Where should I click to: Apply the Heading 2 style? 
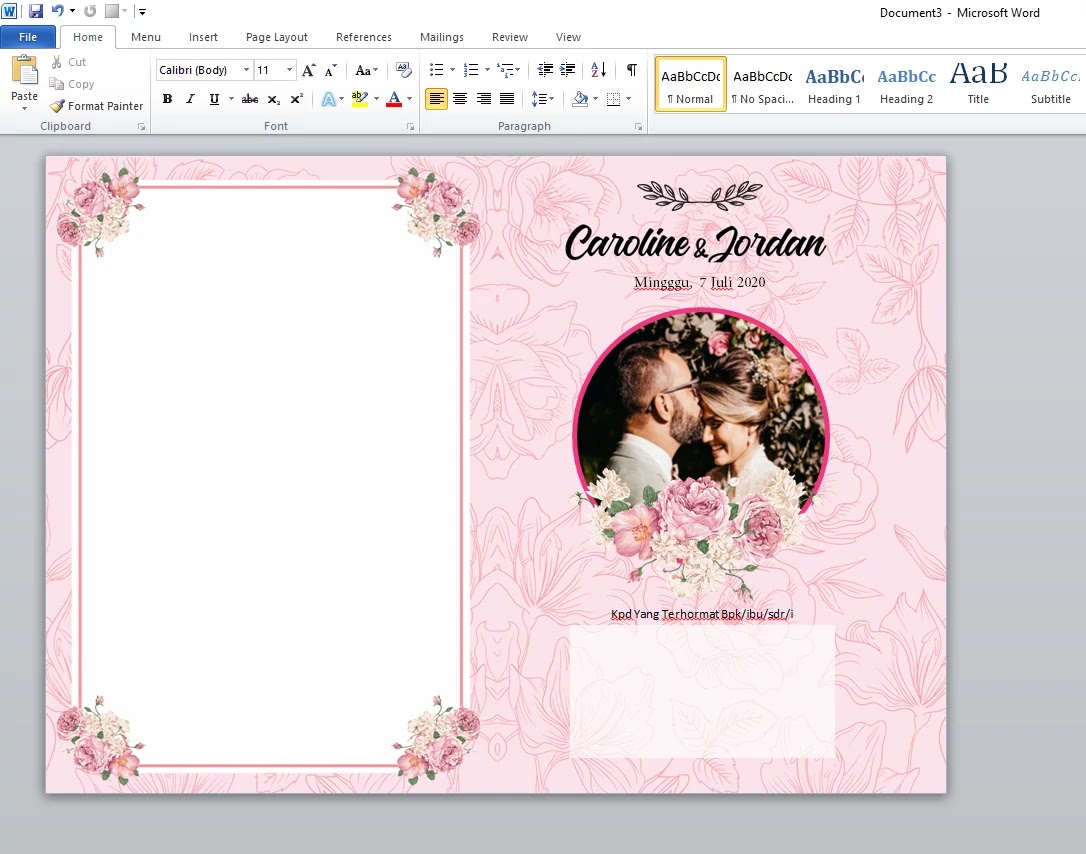point(906,84)
